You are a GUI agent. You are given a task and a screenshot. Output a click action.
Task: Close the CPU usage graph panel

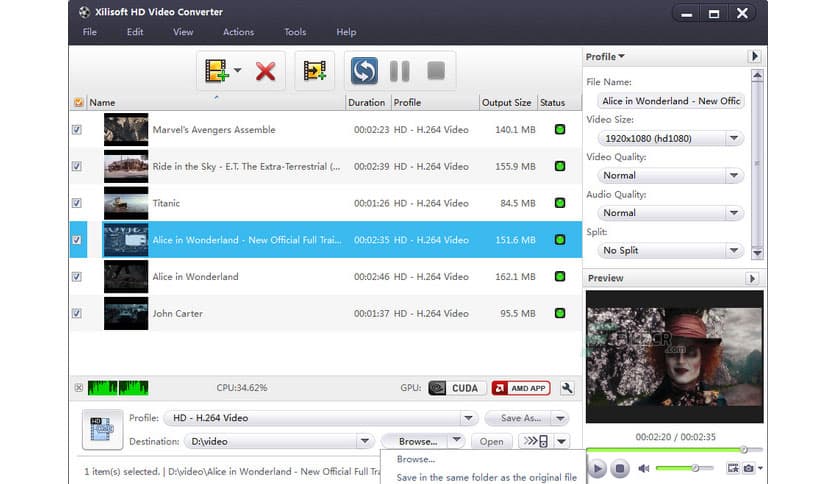79,388
